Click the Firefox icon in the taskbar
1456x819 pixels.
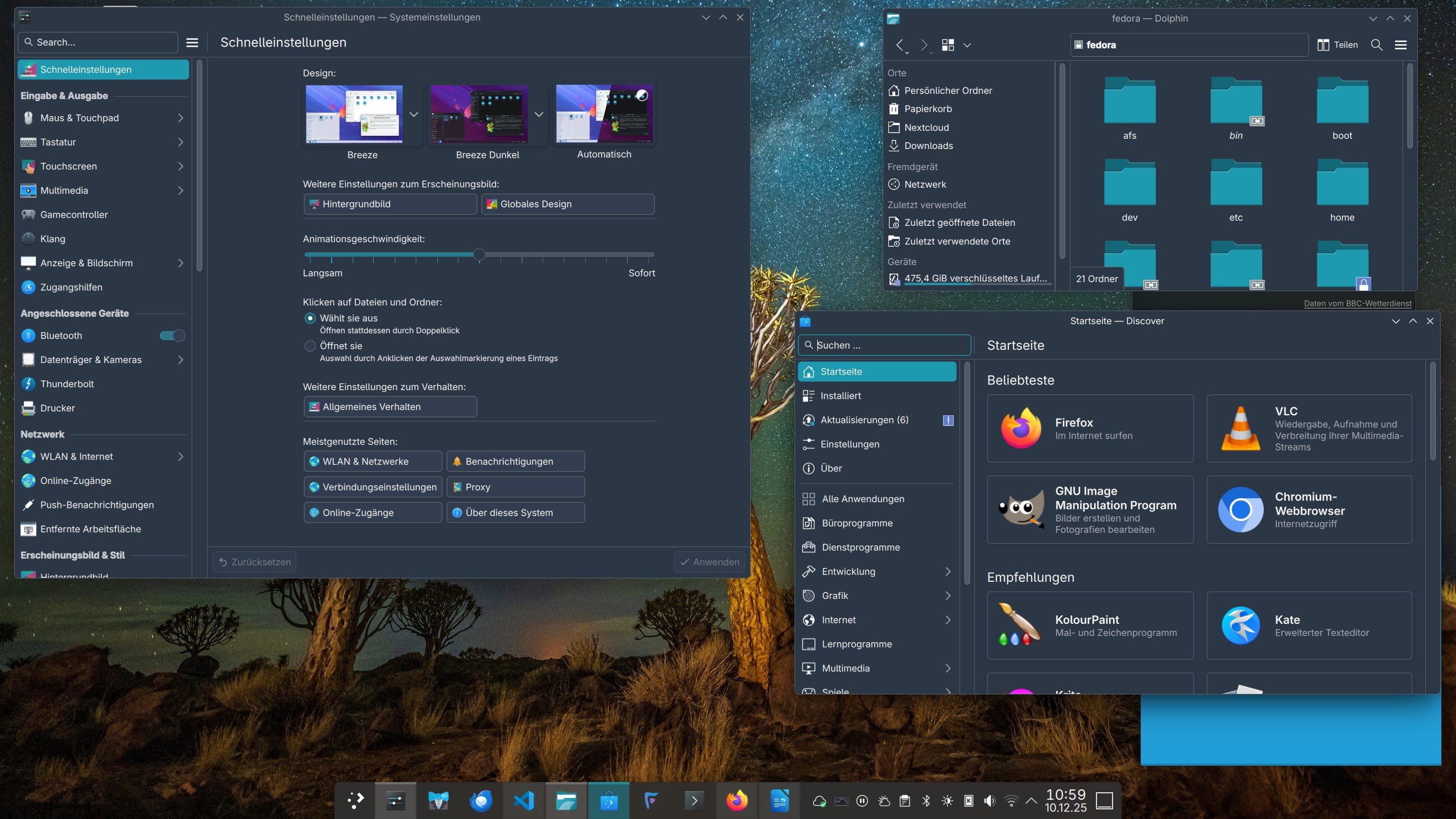(x=737, y=801)
